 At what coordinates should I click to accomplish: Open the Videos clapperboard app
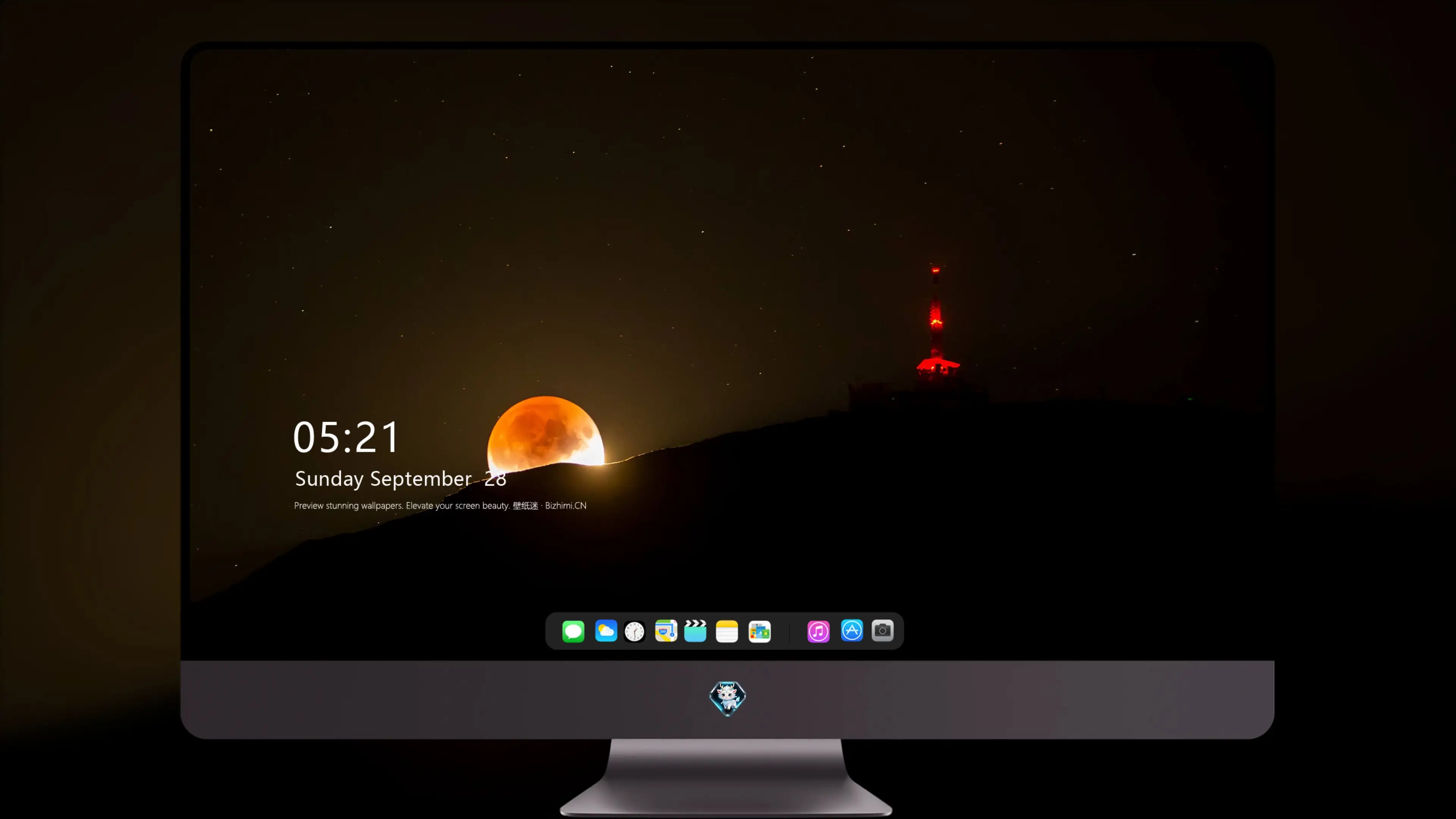695,631
